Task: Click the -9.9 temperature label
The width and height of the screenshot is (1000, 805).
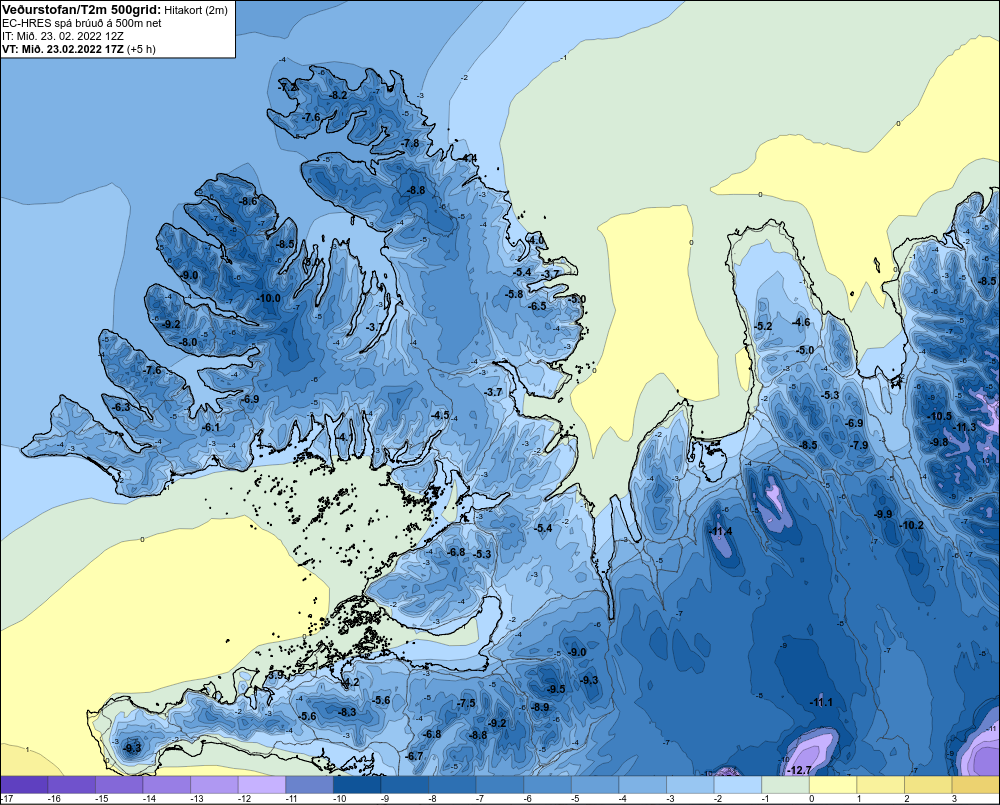Action: tap(883, 514)
